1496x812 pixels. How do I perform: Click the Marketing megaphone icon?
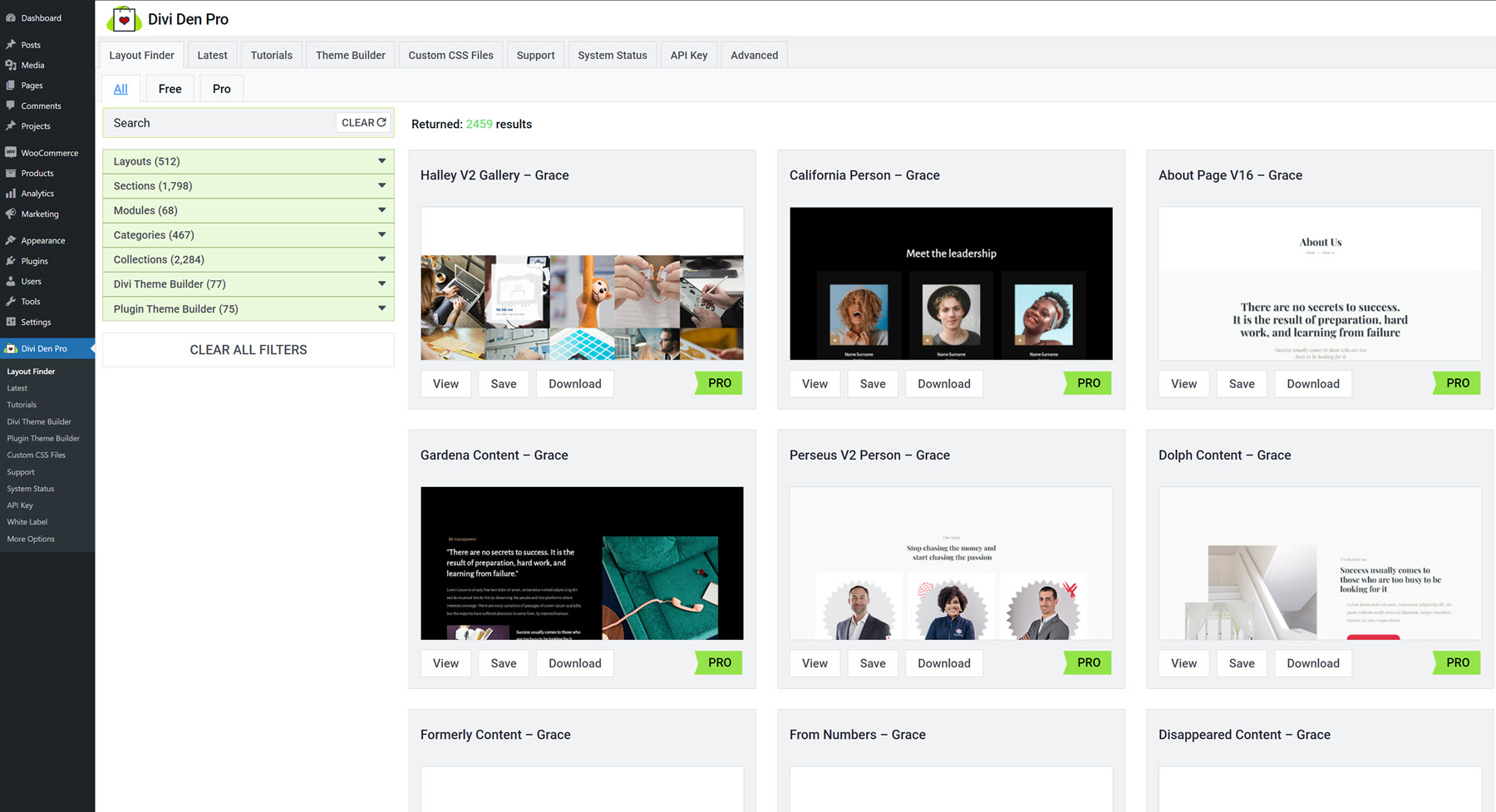pos(11,214)
